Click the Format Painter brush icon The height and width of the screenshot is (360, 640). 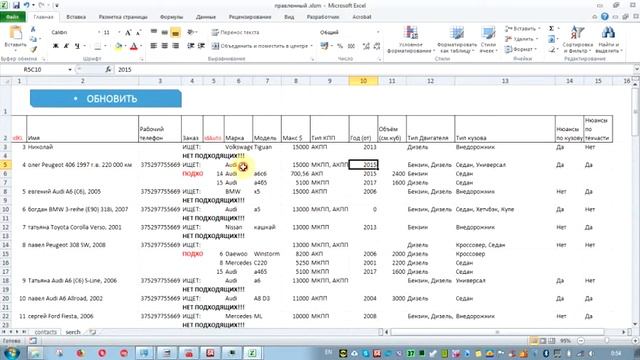coord(33,49)
